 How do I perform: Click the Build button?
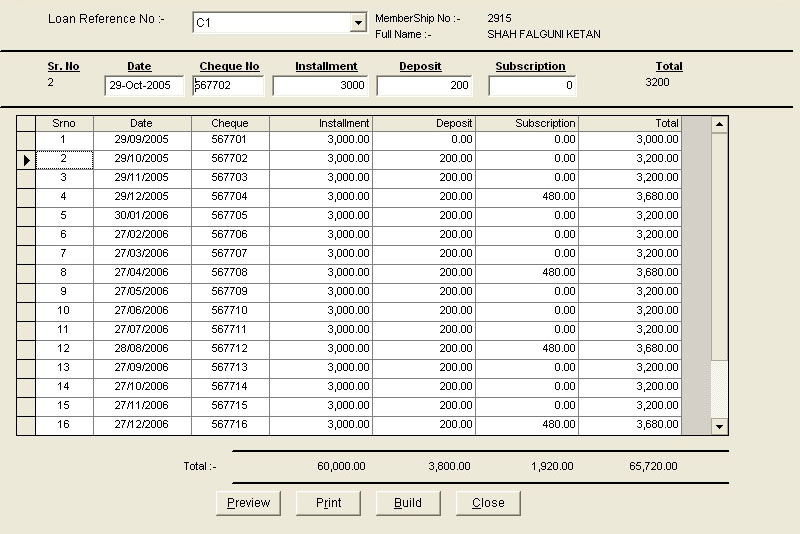408,503
